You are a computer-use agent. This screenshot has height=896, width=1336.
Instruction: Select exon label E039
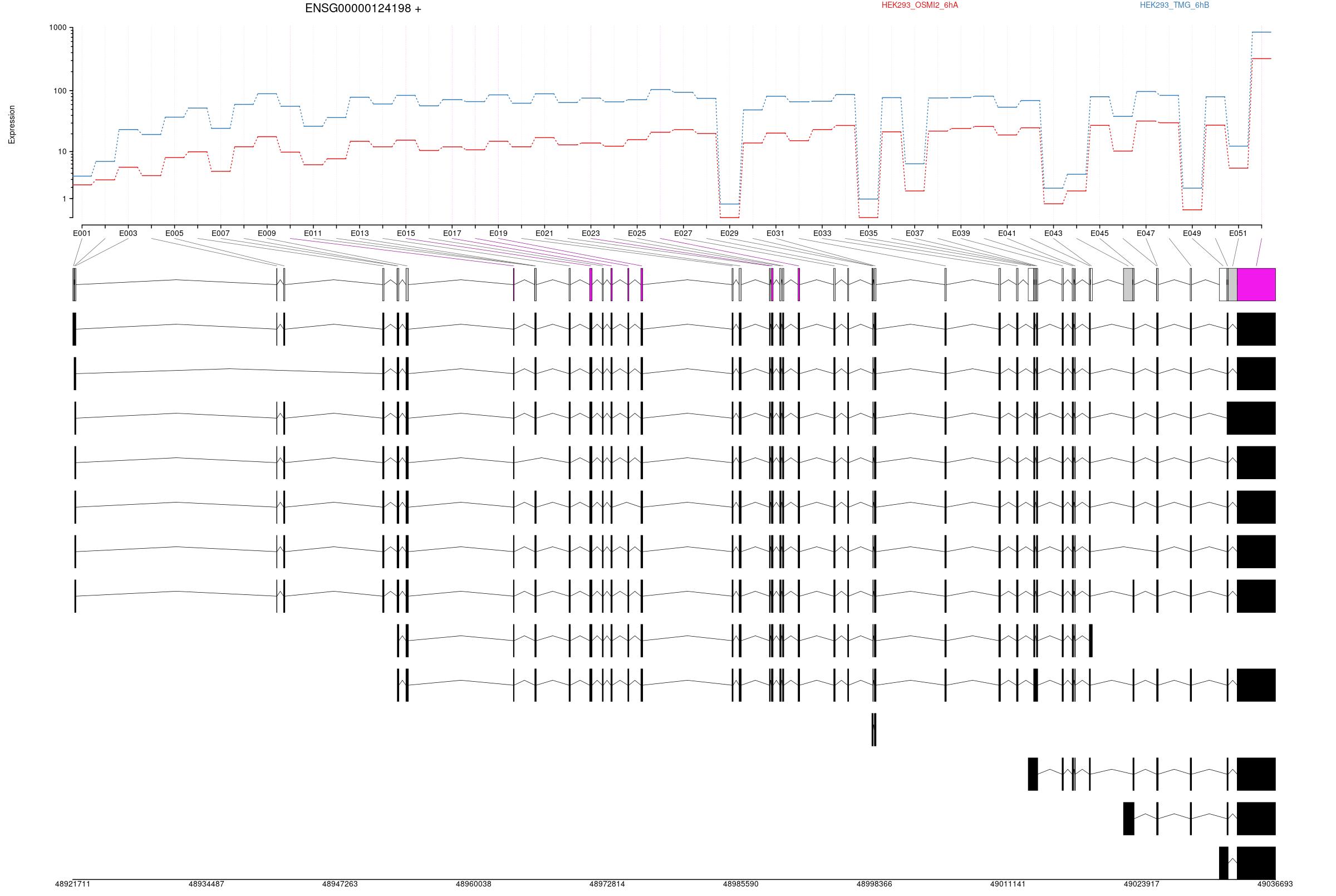[961, 233]
